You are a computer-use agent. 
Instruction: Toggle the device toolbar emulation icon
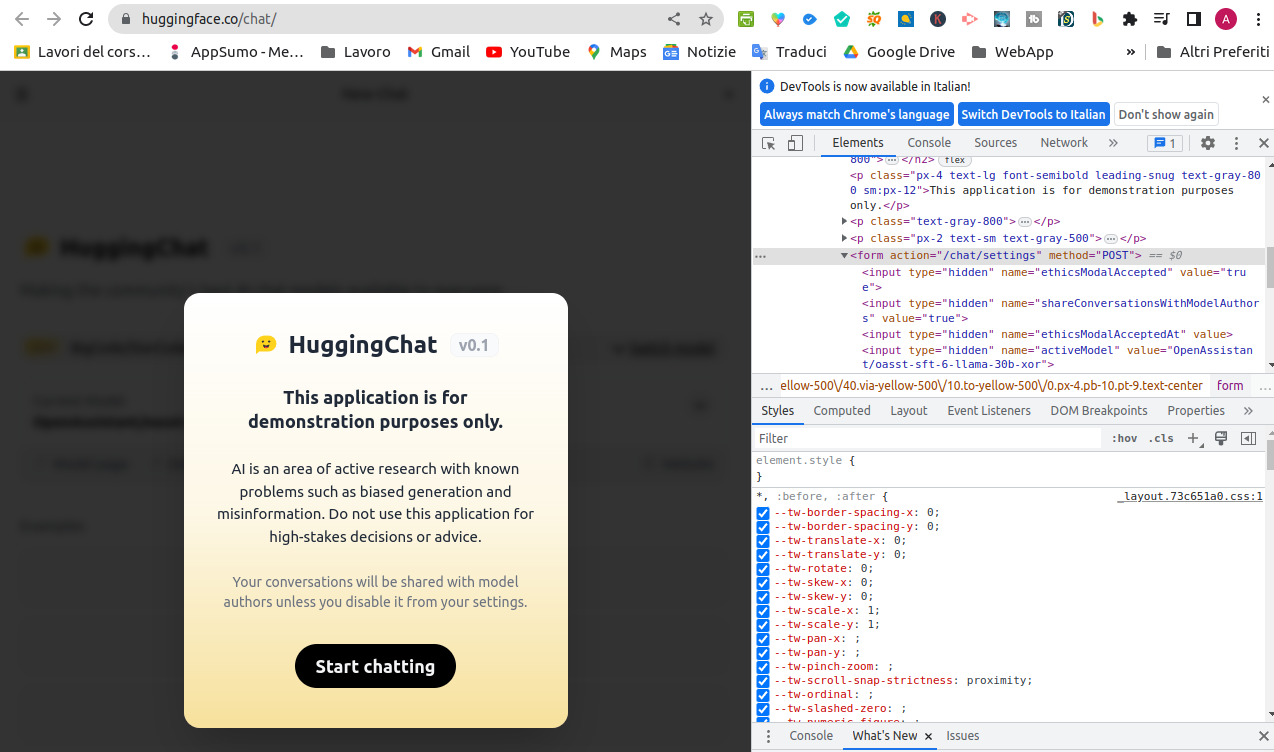coord(794,143)
